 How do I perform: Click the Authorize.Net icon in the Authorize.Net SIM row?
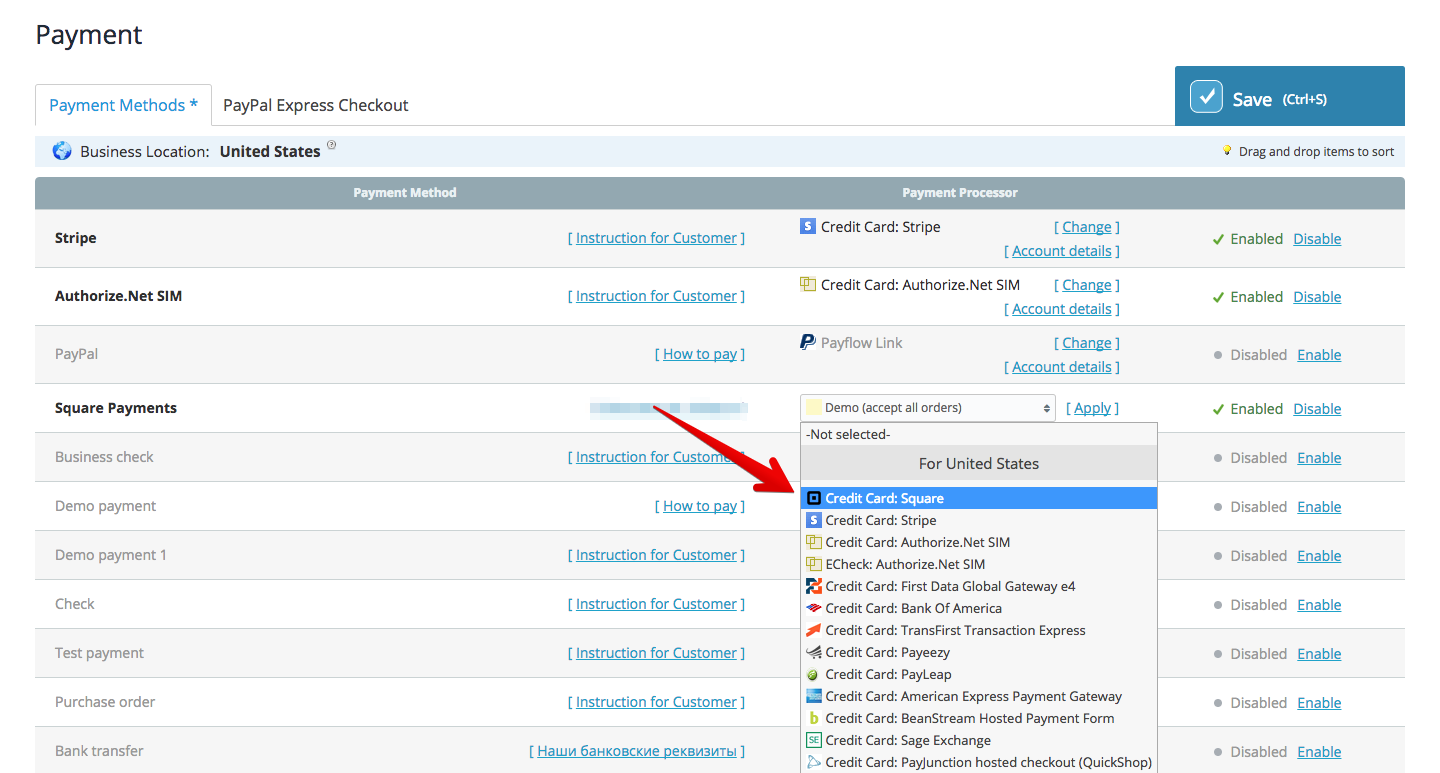click(808, 284)
